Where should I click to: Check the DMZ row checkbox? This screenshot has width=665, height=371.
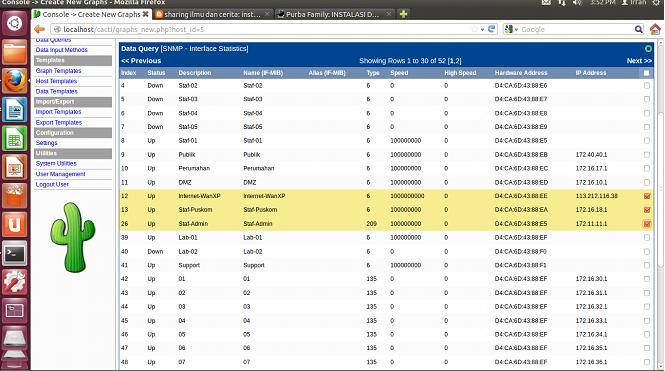point(647,182)
